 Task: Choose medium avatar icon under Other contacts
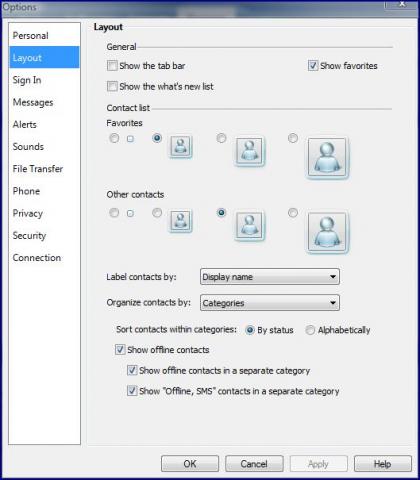coord(221,213)
